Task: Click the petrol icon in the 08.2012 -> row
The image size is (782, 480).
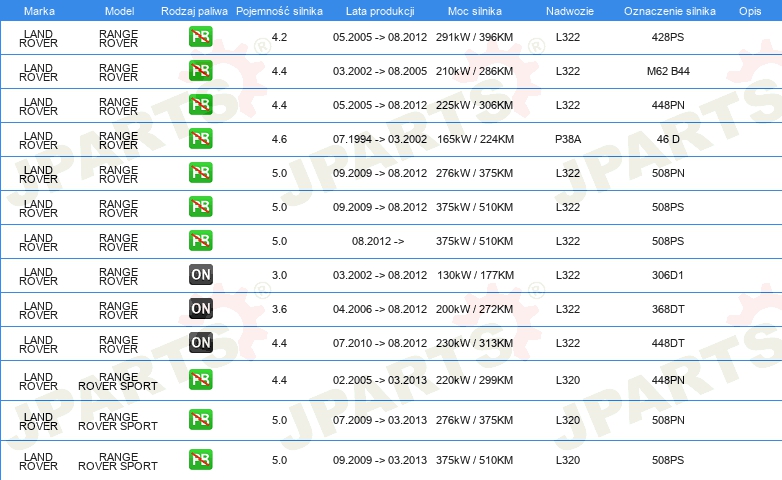Action: (x=200, y=240)
